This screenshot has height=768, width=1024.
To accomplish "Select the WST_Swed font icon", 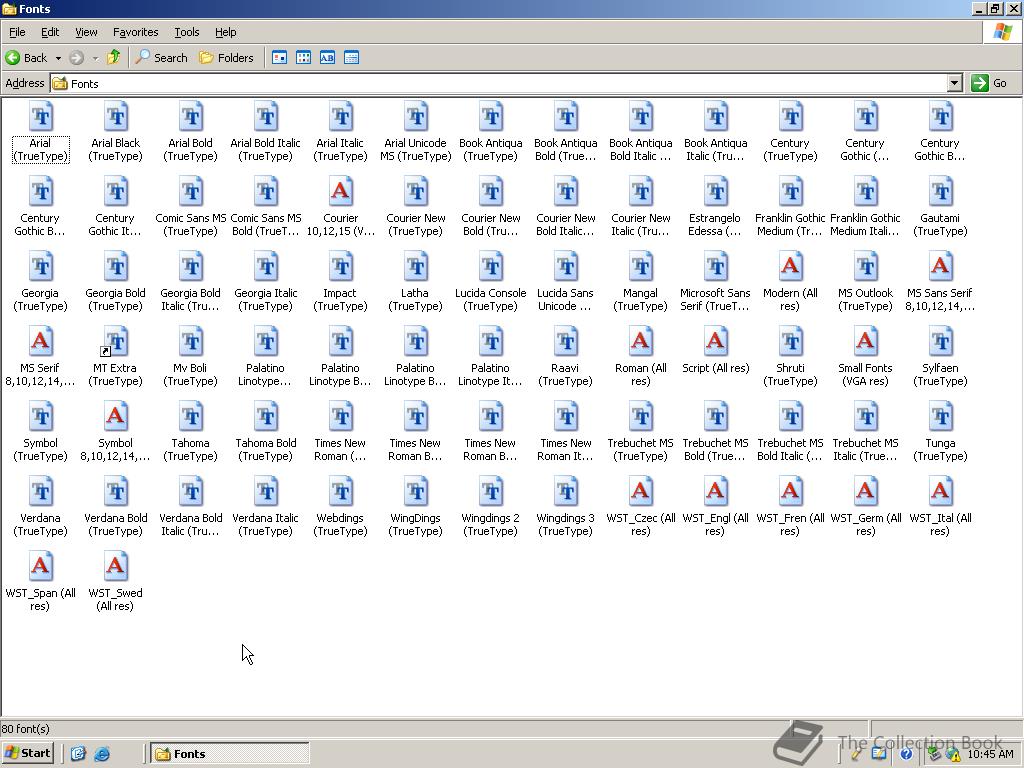I will [x=116, y=568].
